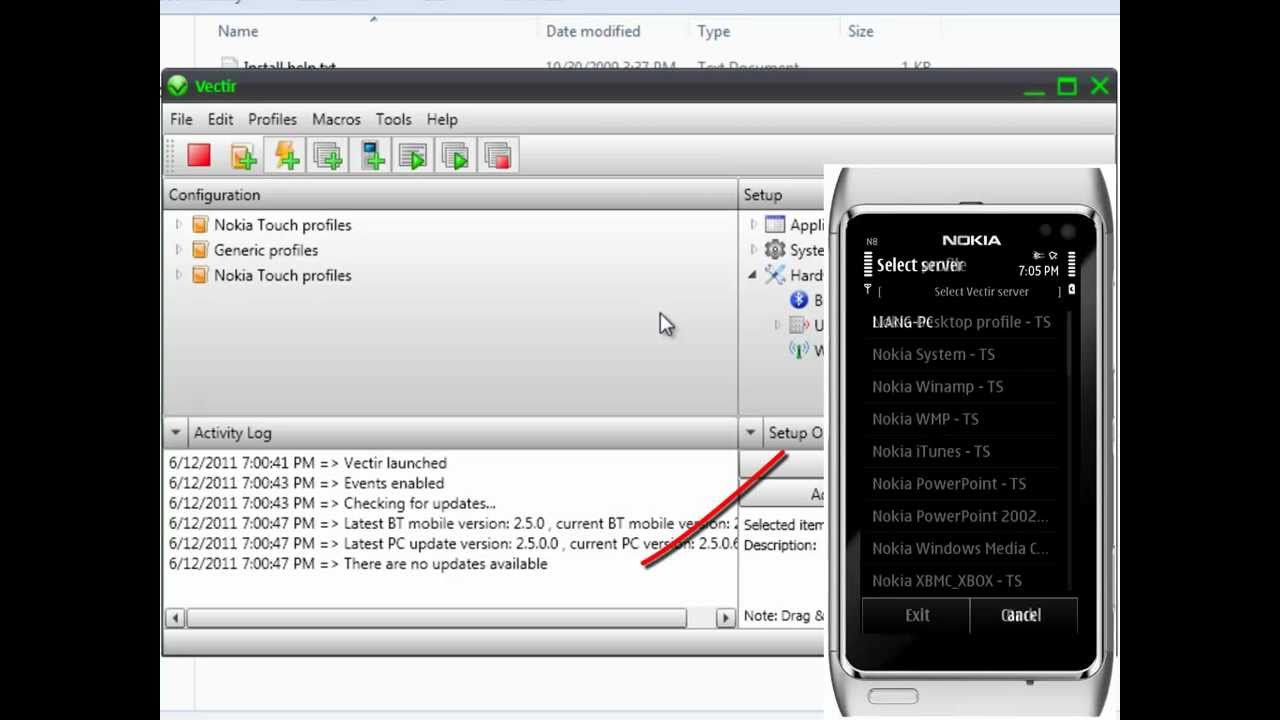This screenshot has width=1280, height=720.
Task: Open the Tools menu
Action: [x=393, y=119]
